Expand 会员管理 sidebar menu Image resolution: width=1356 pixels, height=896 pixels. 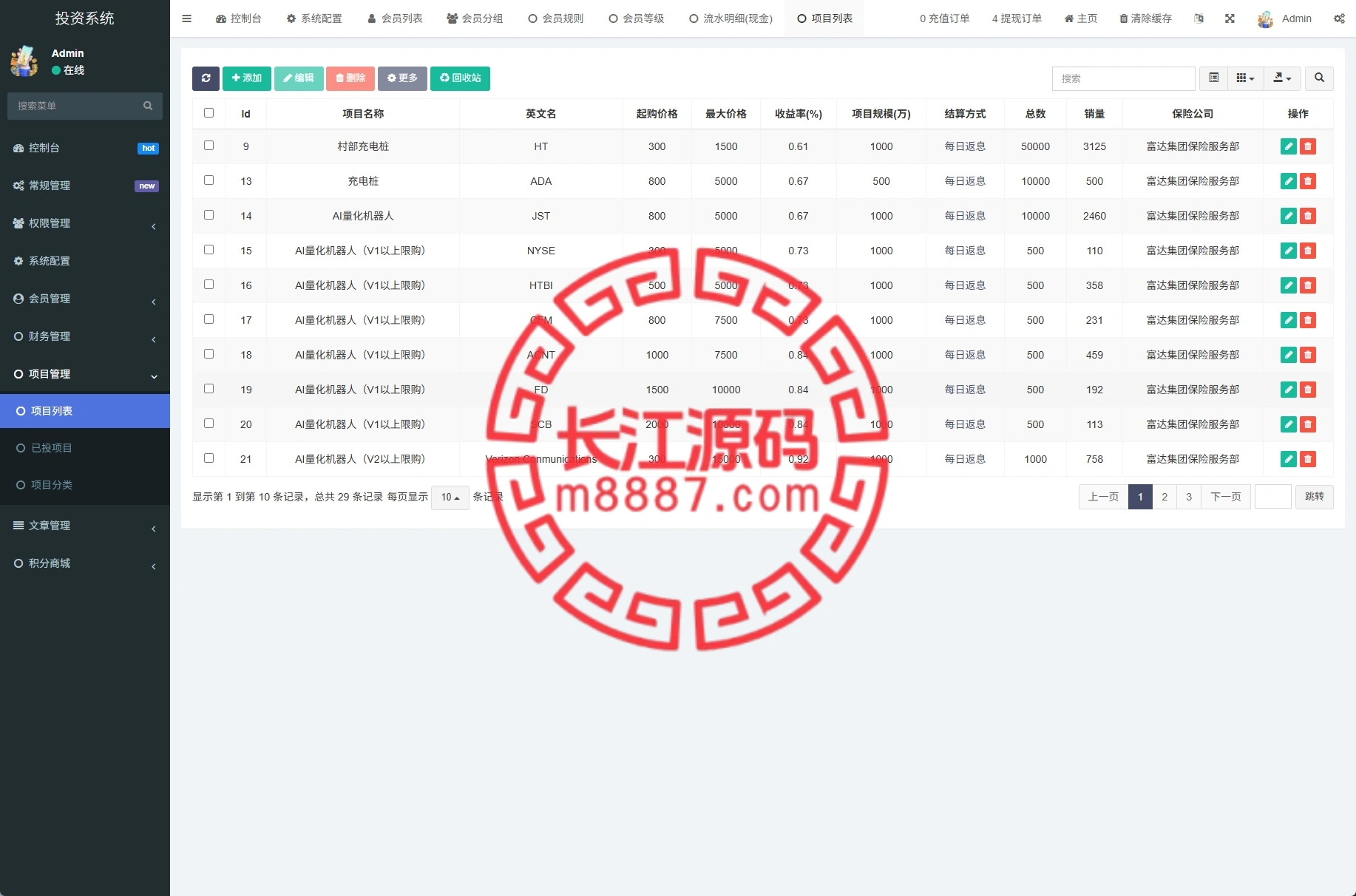click(x=85, y=299)
